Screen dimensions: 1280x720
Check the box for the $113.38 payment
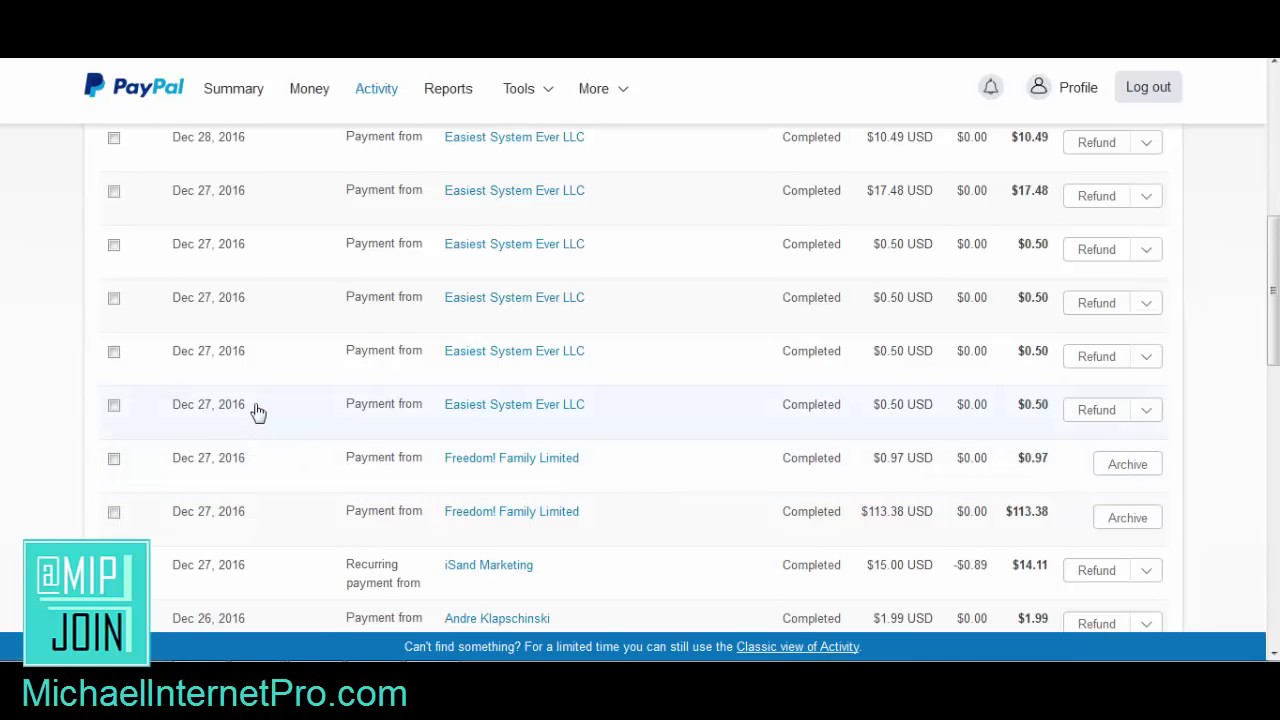pyautogui.click(x=114, y=512)
